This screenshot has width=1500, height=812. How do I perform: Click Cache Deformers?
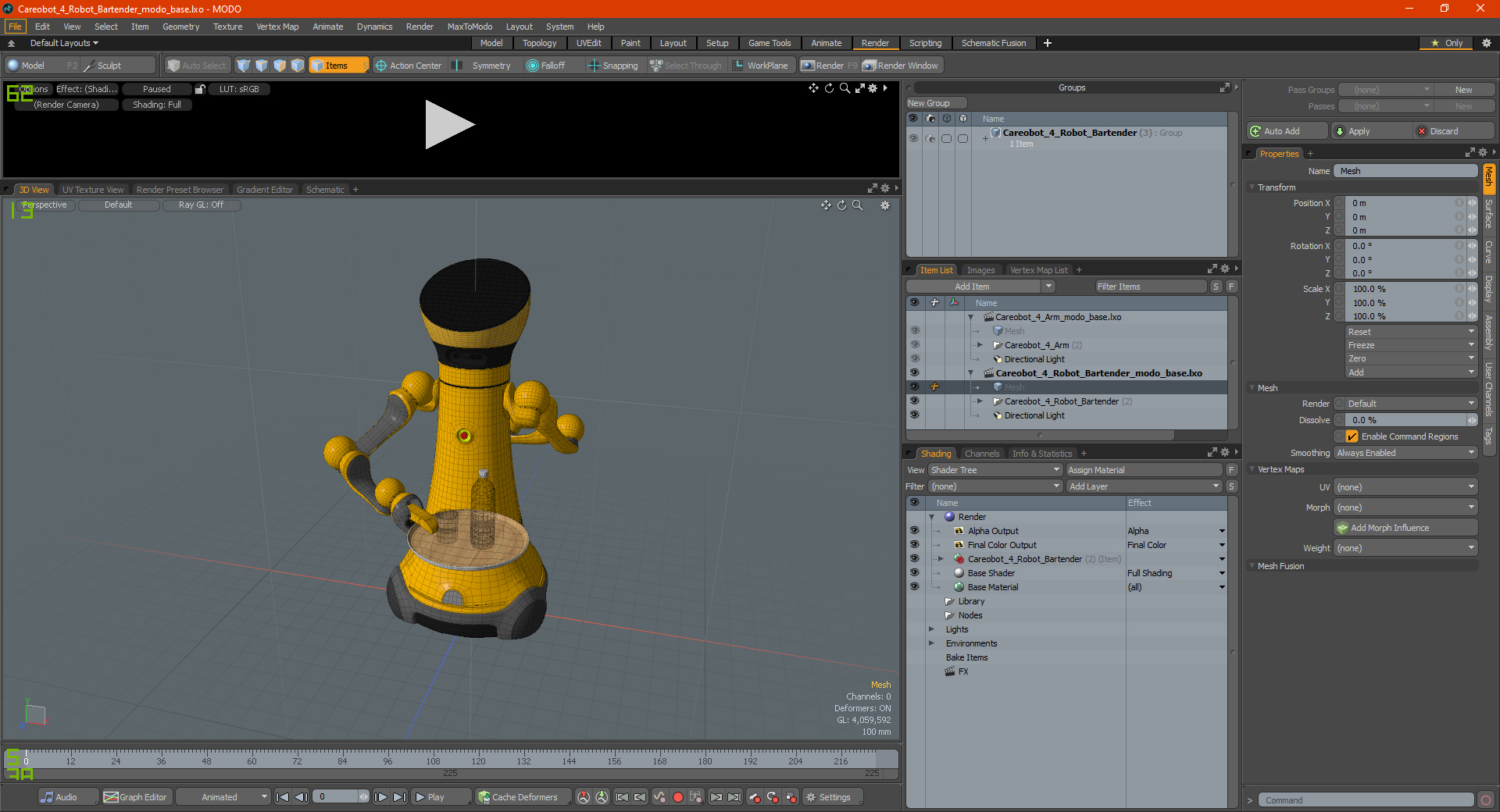pyautogui.click(x=523, y=797)
